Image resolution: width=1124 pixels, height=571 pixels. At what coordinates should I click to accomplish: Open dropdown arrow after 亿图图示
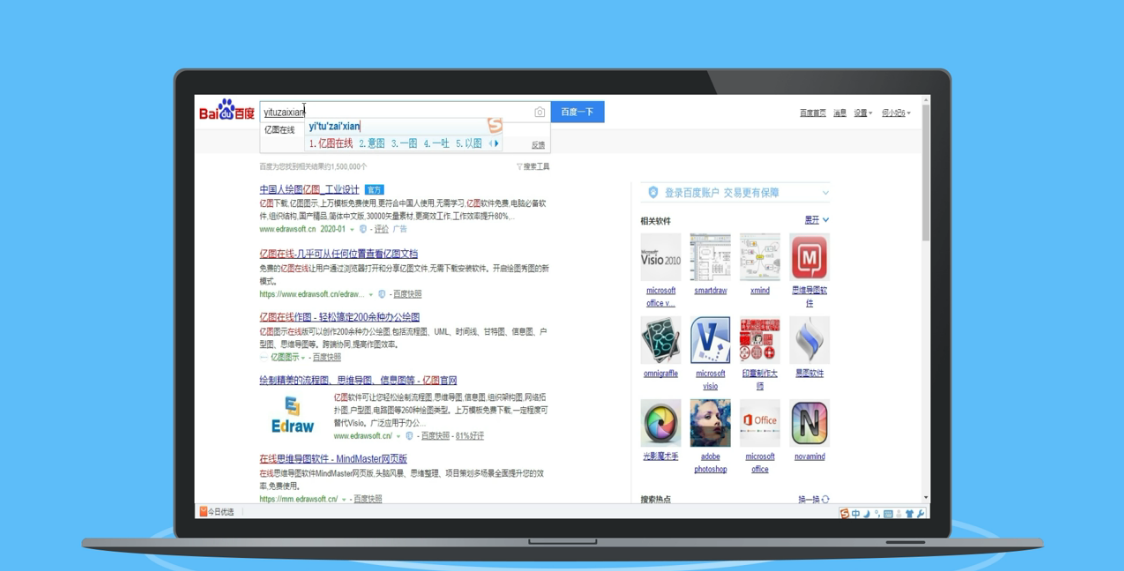click(303, 358)
